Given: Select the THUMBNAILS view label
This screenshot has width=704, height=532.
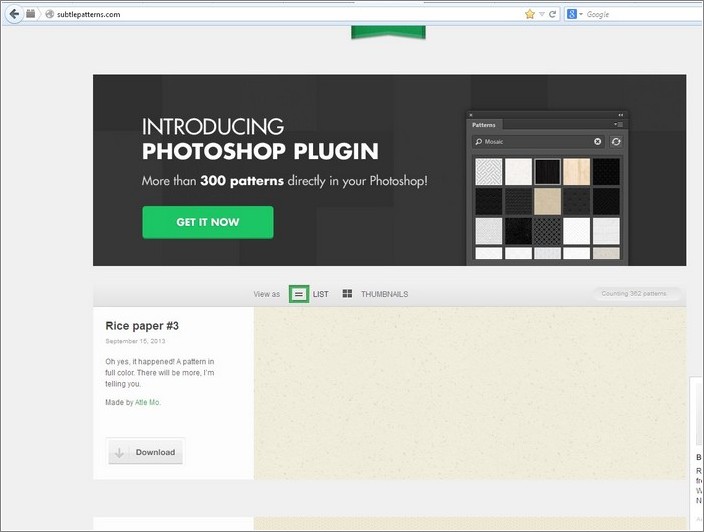Looking at the screenshot, I should (384, 294).
